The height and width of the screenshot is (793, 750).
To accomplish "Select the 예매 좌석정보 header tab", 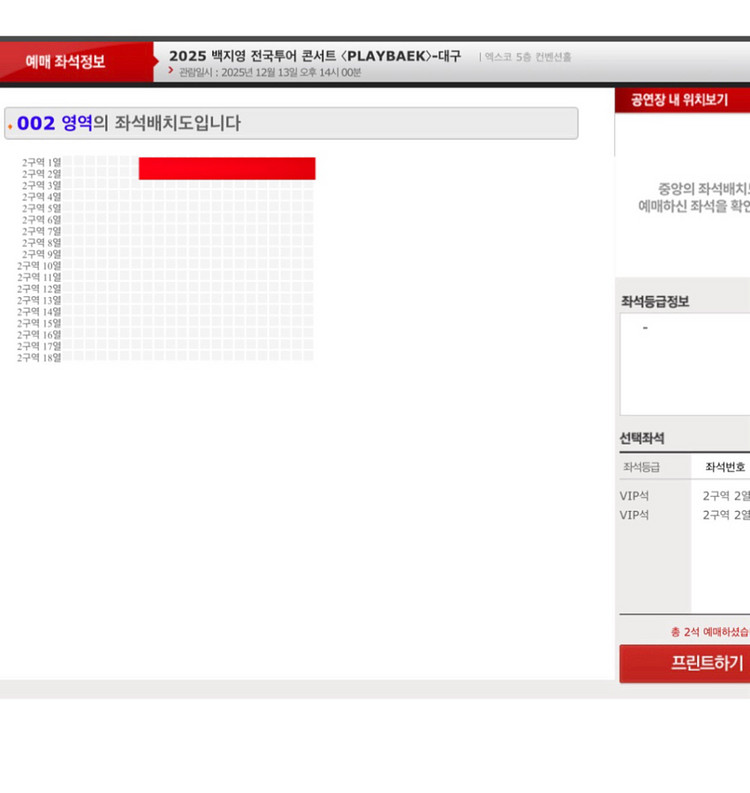I will pyautogui.click(x=66, y=61).
